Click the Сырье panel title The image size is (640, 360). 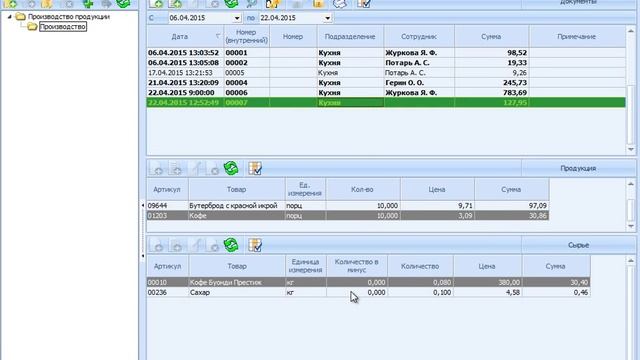[x=578, y=245]
